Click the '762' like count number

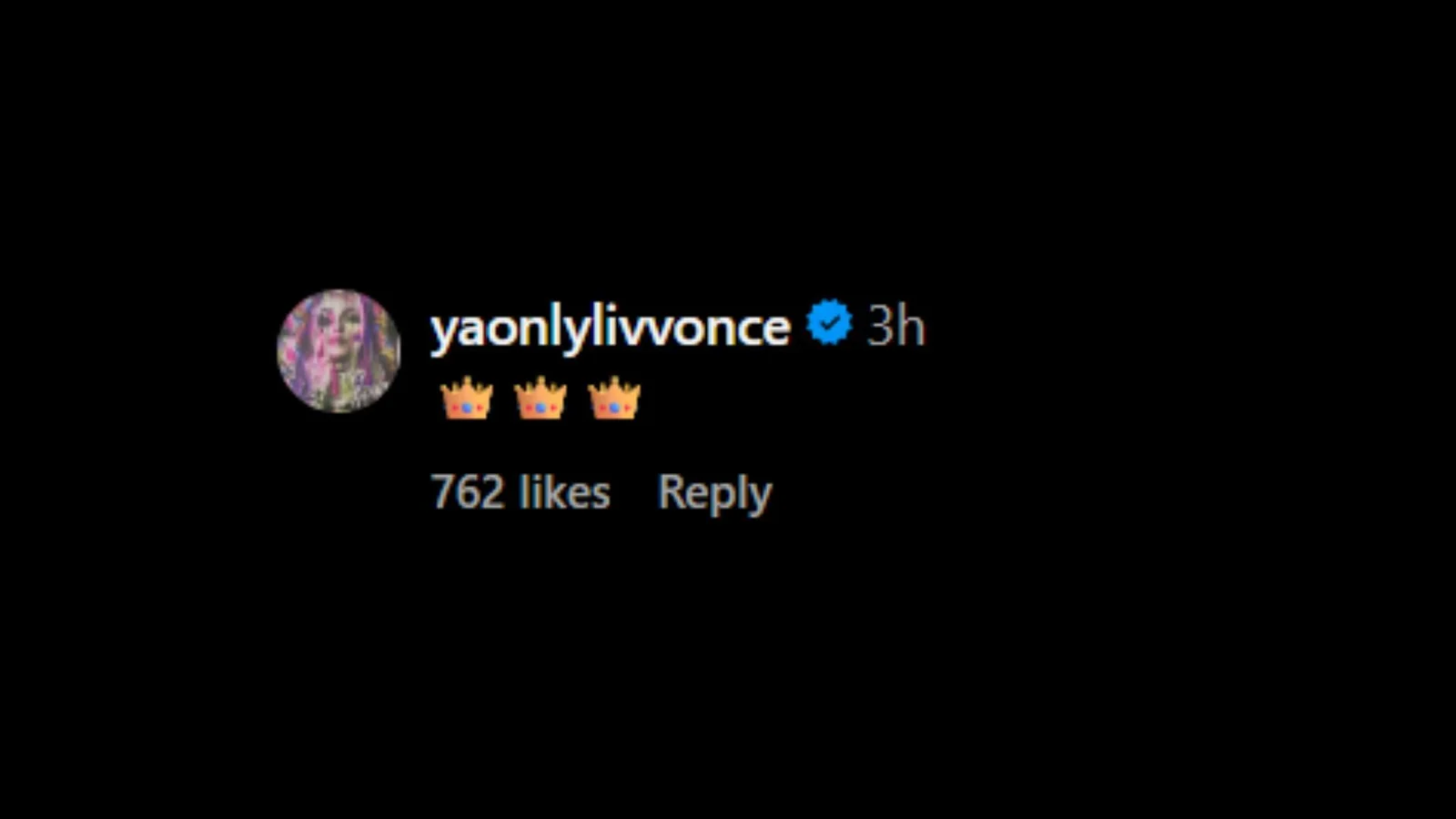tap(467, 492)
